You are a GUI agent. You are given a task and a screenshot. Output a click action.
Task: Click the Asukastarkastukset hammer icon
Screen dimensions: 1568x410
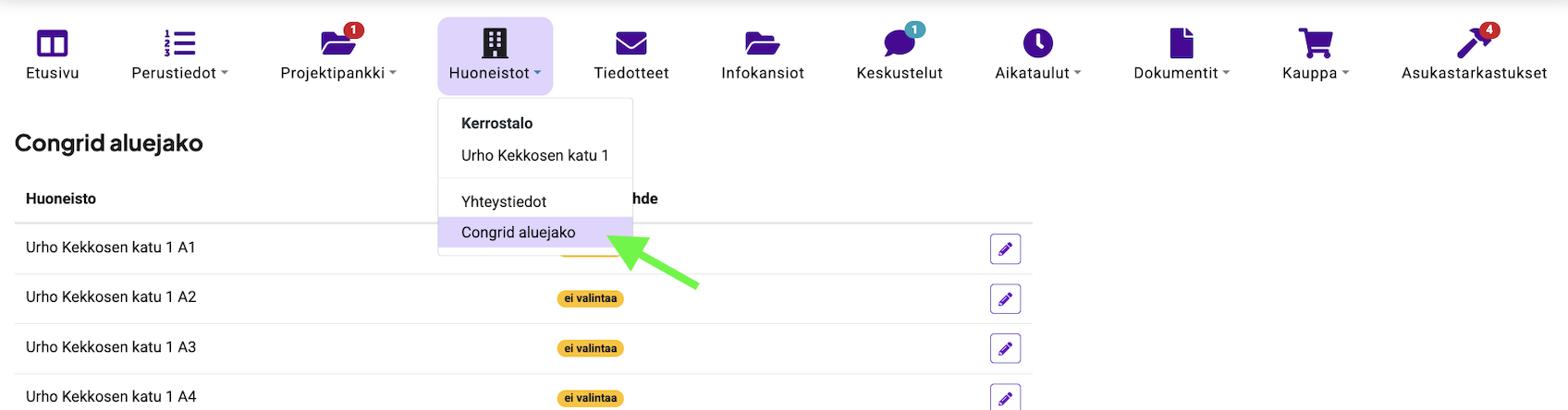click(x=1473, y=44)
